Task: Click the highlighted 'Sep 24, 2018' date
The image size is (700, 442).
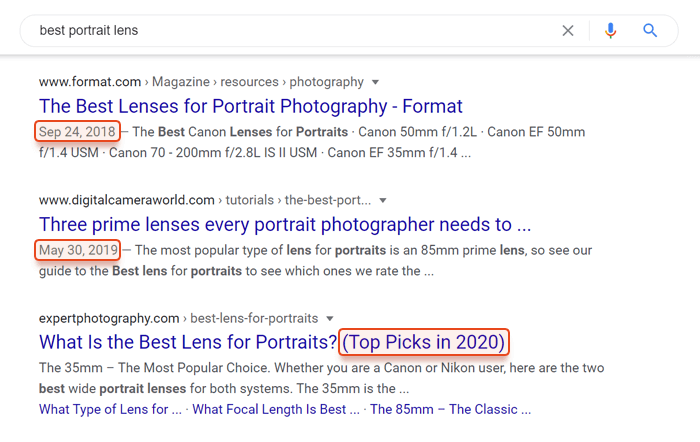Action: [x=77, y=132]
